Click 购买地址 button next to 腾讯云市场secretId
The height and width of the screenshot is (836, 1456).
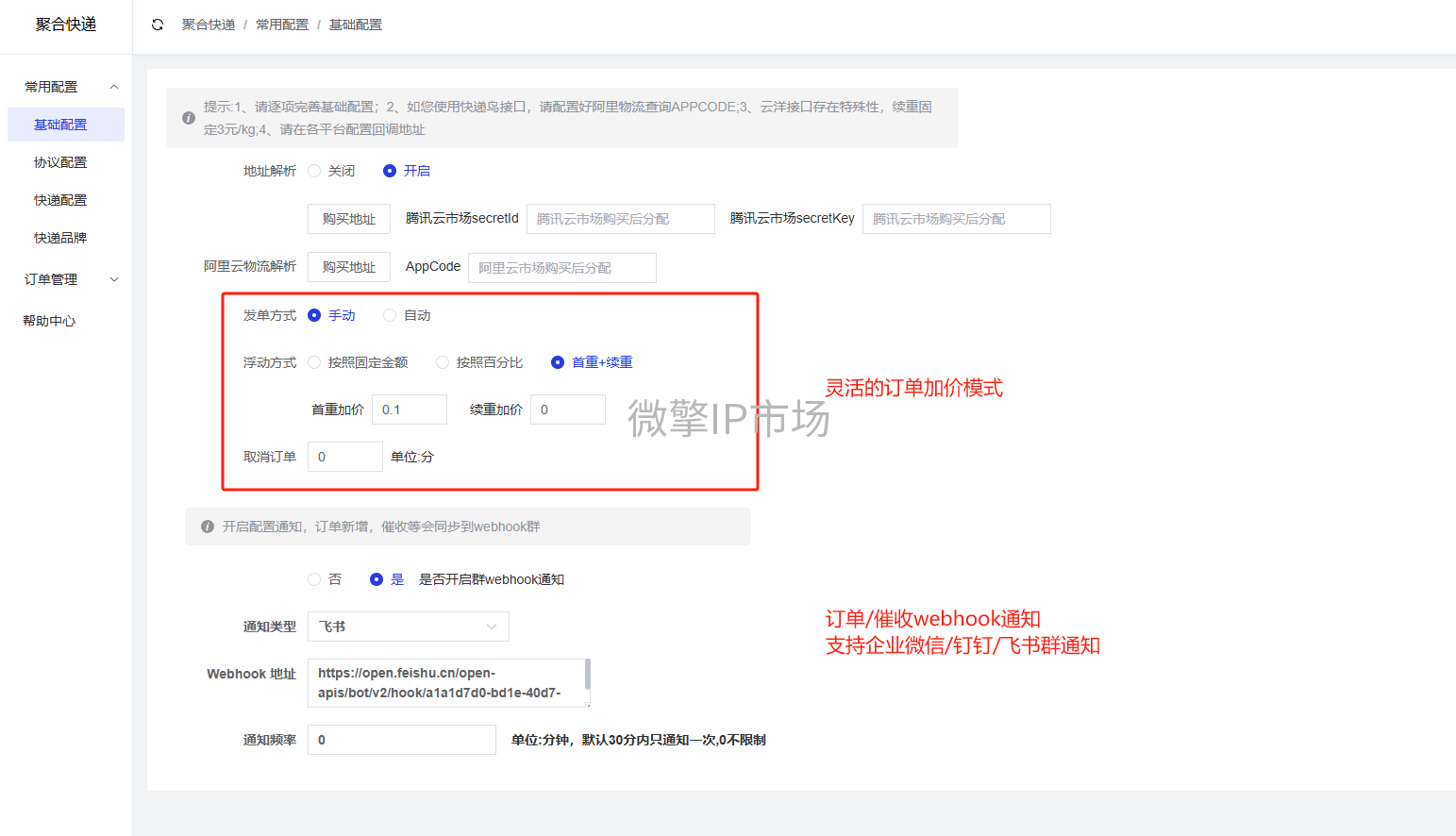coord(348,219)
